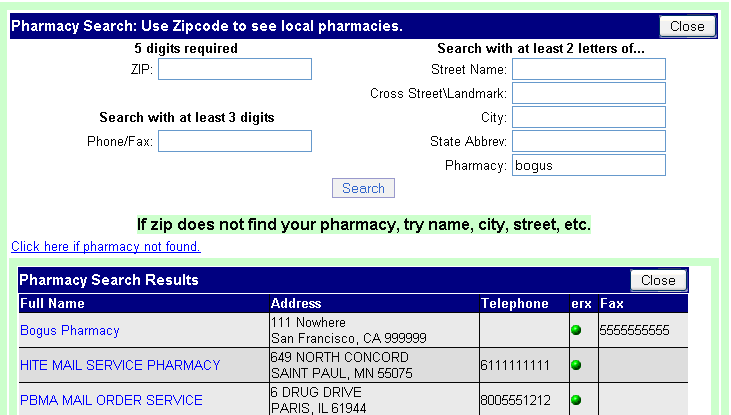The image size is (731, 415).
Task: Focus the Phone/Fax search field
Action: pyautogui.click(x=235, y=141)
